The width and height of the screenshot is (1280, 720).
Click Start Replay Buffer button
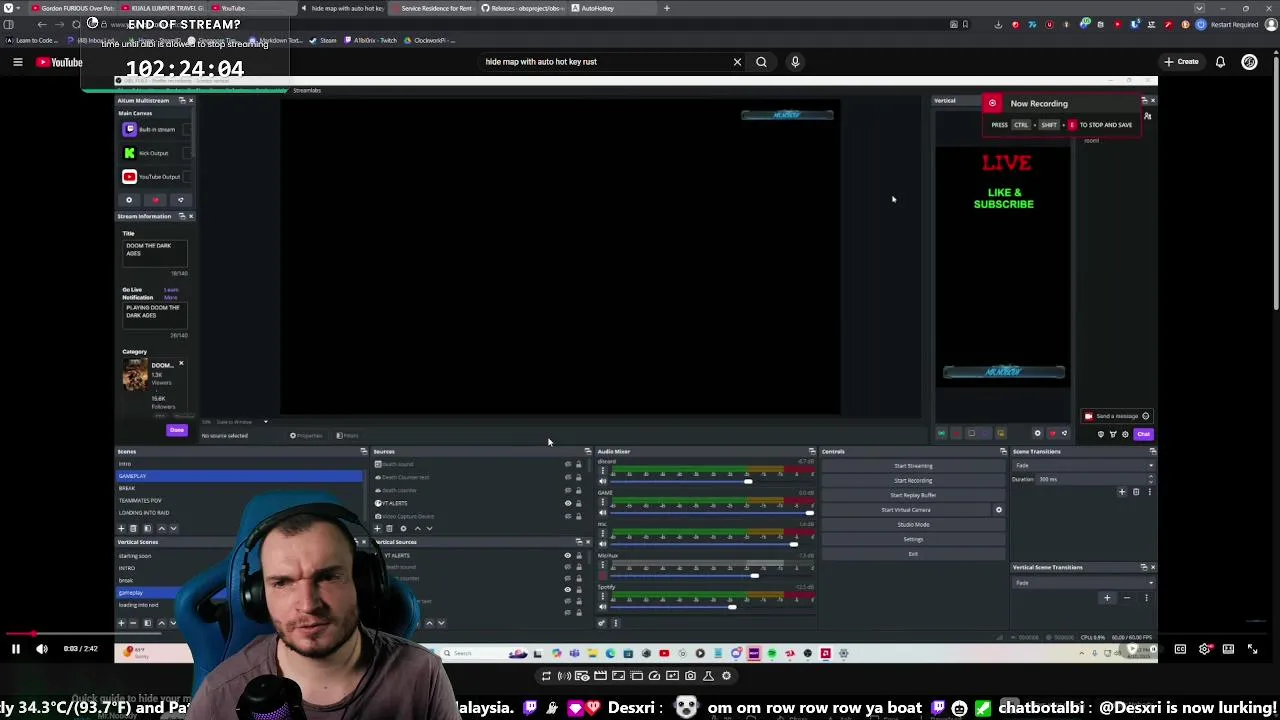pyautogui.click(x=913, y=495)
